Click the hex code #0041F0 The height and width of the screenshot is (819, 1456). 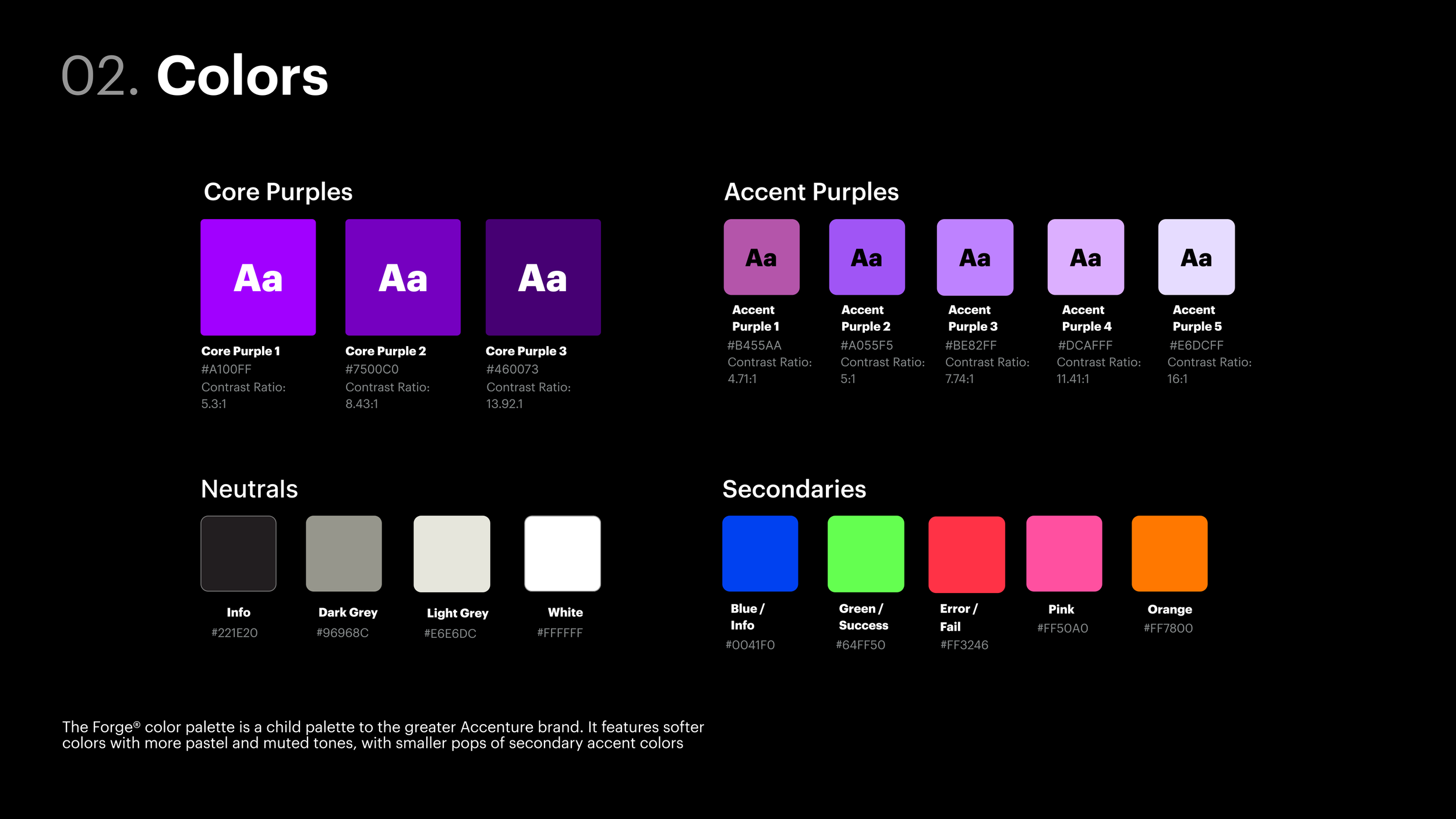click(x=750, y=645)
